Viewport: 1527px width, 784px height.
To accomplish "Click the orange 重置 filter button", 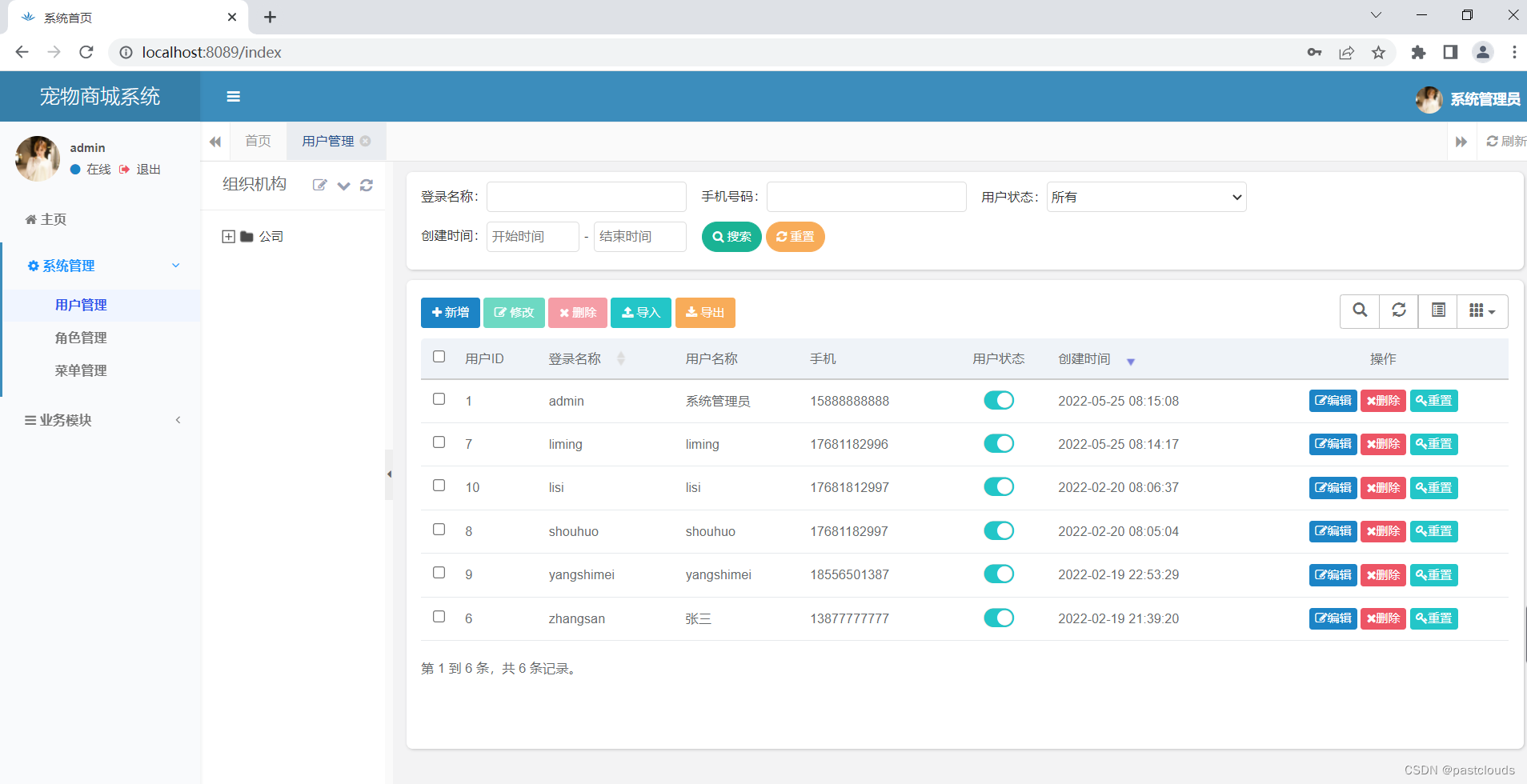I will pyautogui.click(x=796, y=237).
